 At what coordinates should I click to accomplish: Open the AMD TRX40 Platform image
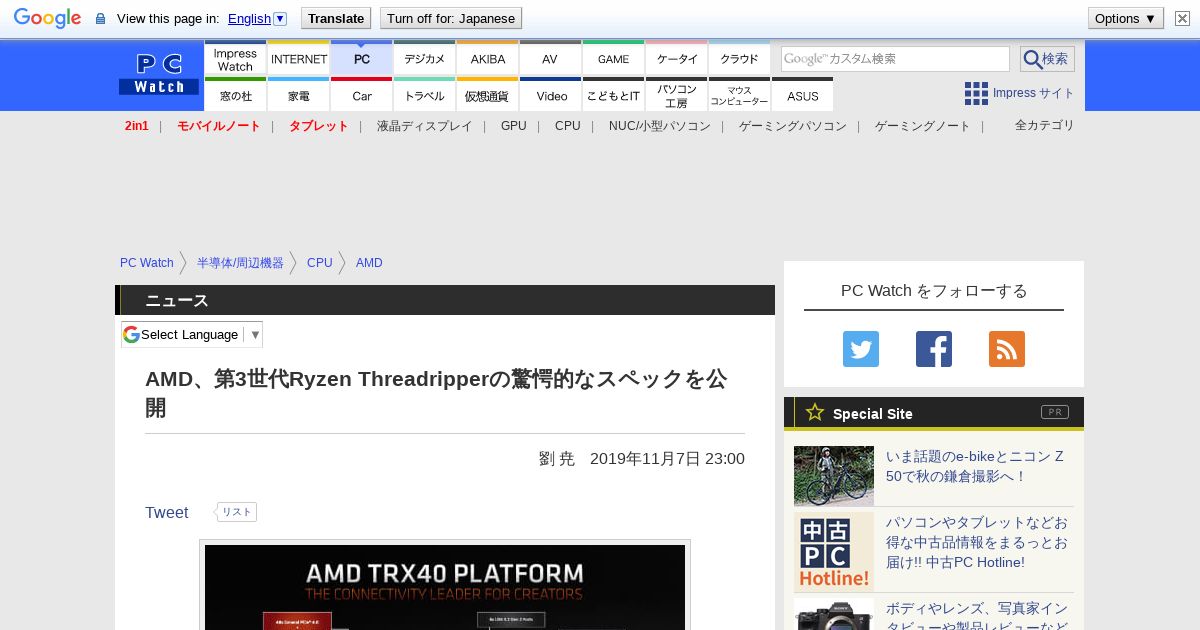coord(445,587)
